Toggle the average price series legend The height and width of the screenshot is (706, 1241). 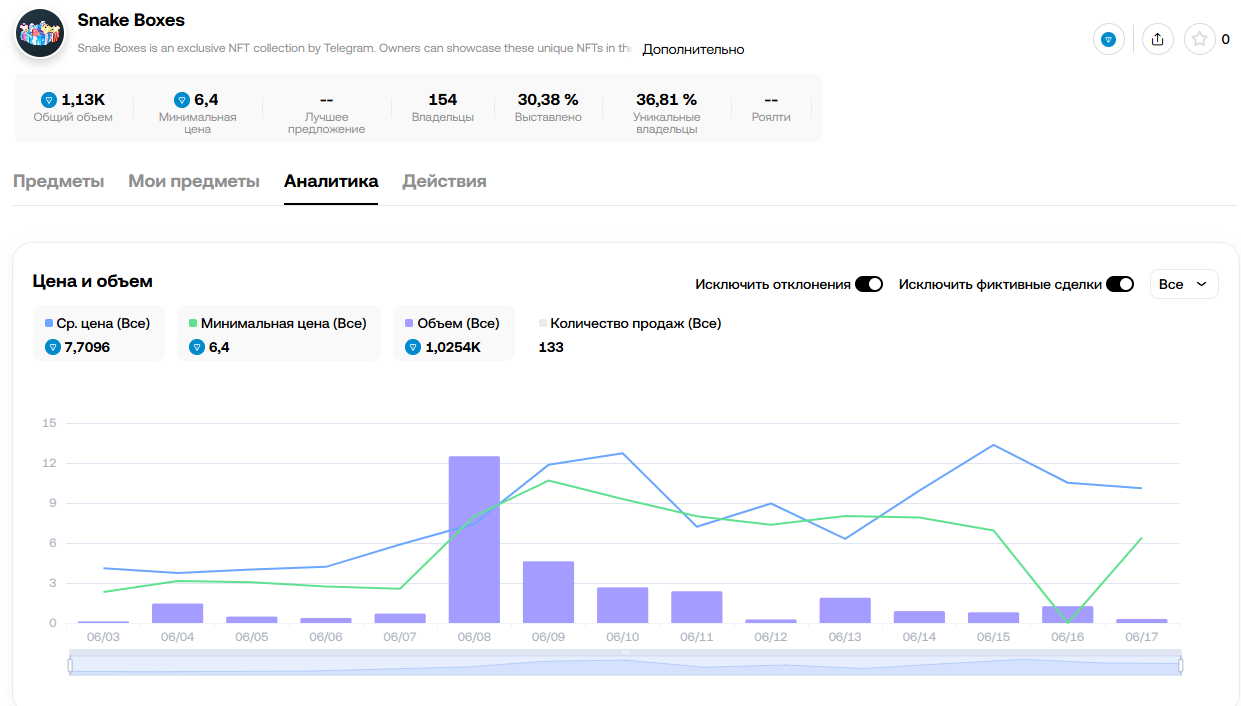point(98,323)
